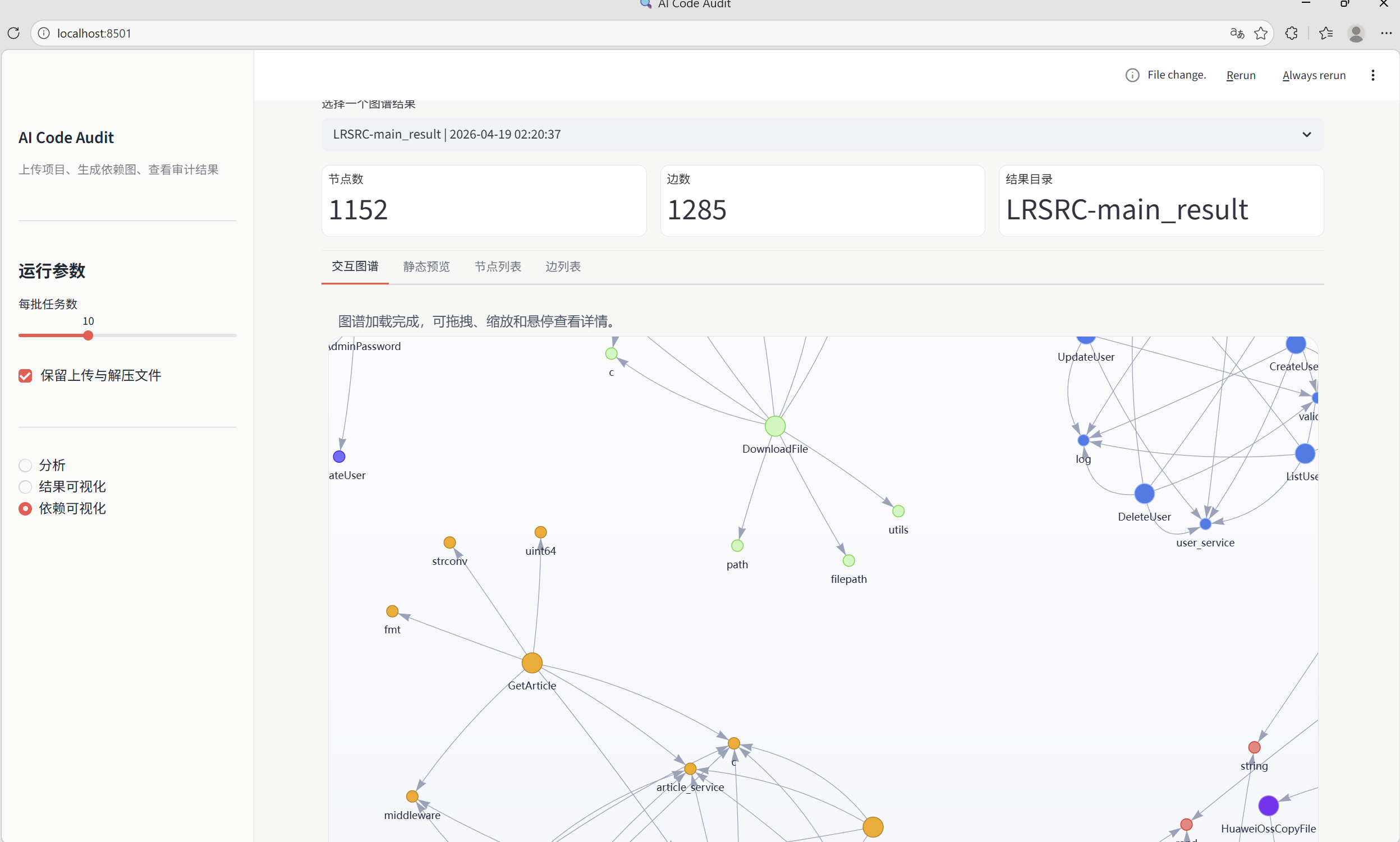Select the 结果可视化 radio option
This screenshot has width=1400, height=842.
pos(25,487)
